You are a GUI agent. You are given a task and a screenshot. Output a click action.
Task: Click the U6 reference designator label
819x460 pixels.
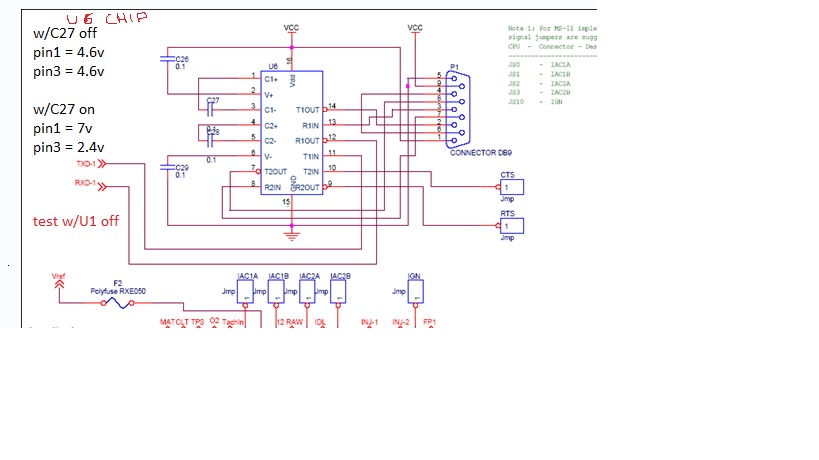coord(273,66)
